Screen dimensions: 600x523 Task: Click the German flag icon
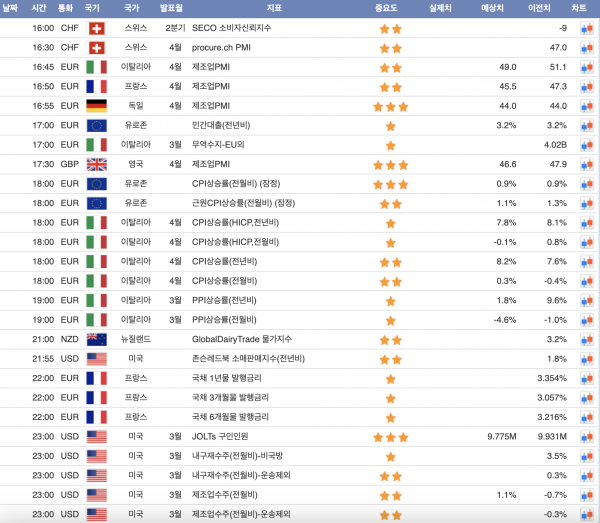point(97,106)
